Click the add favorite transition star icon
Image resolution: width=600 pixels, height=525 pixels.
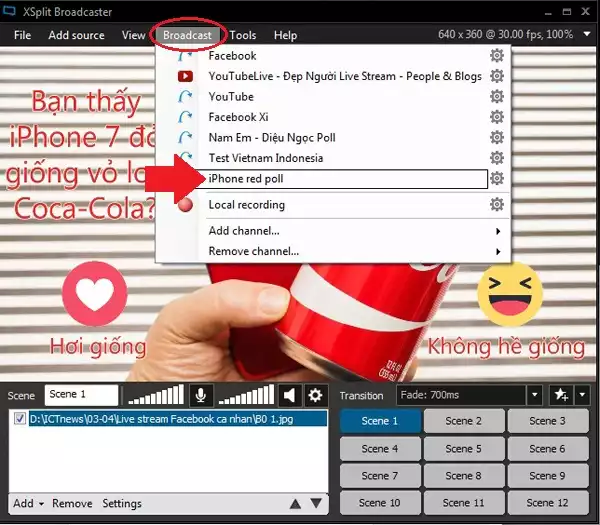[x=561, y=395]
